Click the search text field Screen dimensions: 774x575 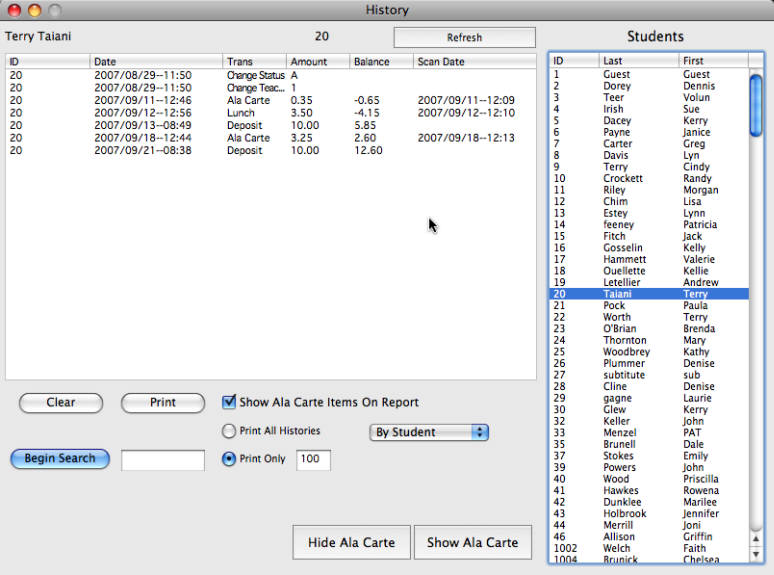(163, 460)
